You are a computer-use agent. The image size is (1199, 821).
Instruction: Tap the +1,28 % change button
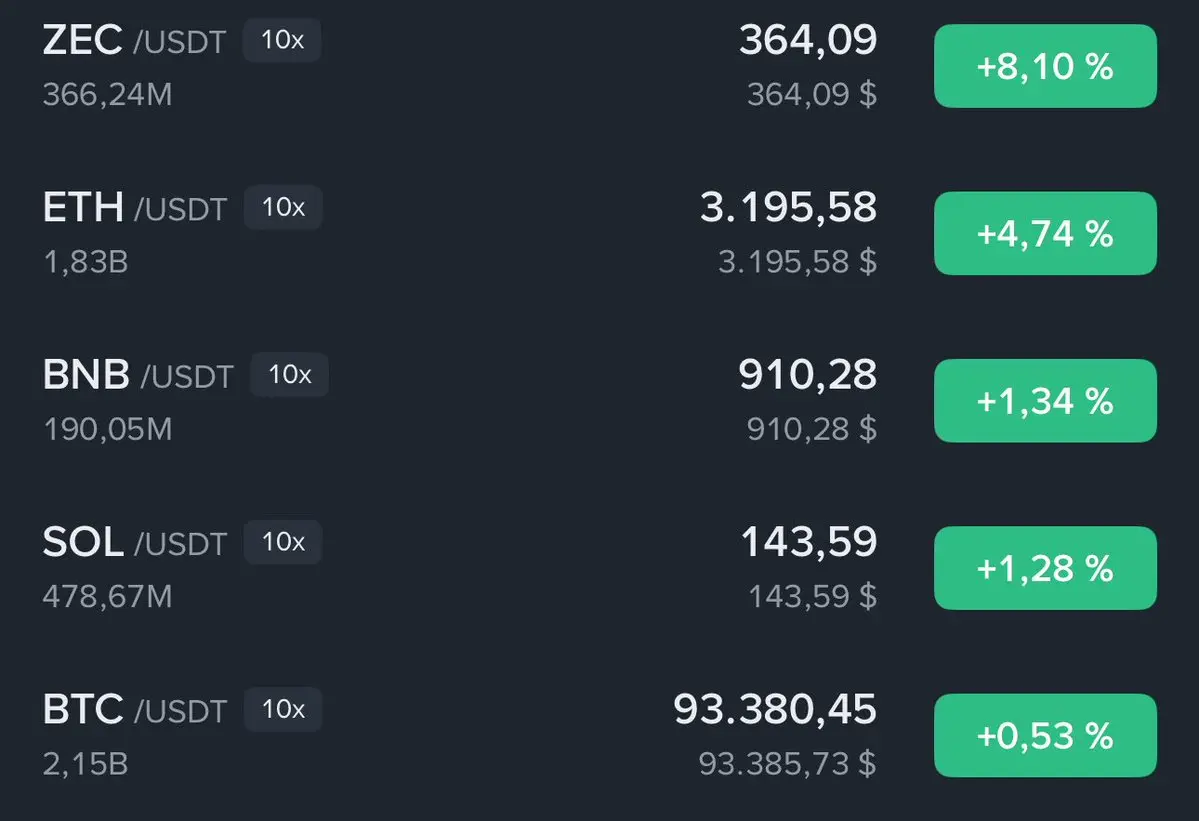1045,568
